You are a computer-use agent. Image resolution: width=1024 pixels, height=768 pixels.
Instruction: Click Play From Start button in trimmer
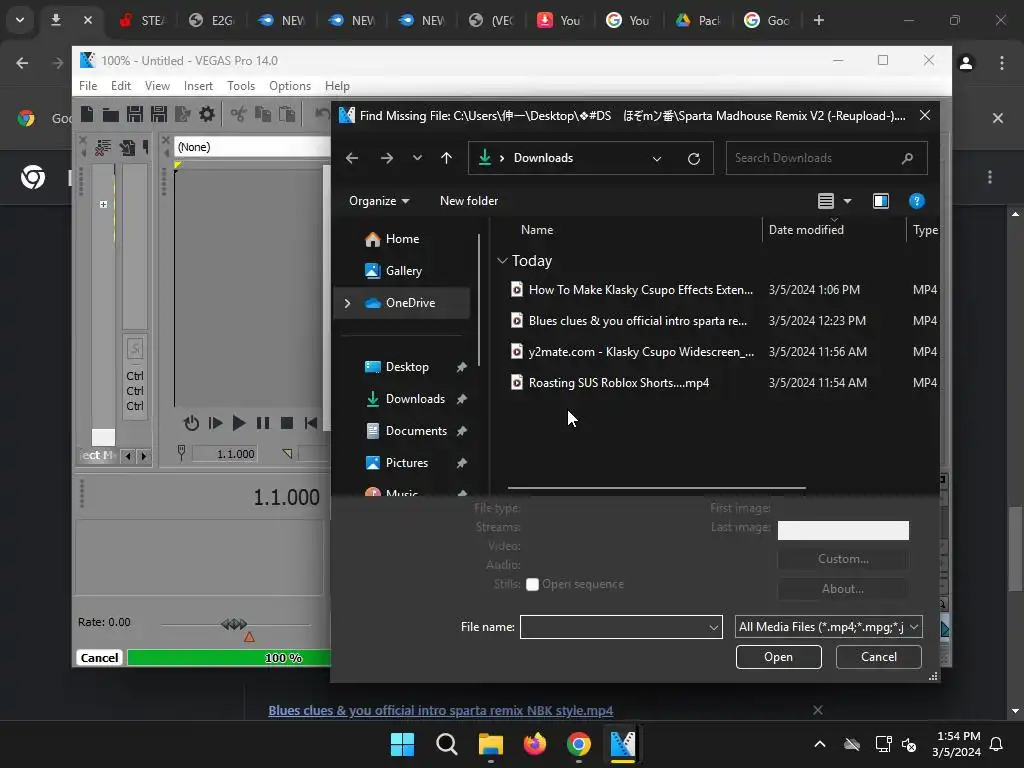tap(215, 423)
